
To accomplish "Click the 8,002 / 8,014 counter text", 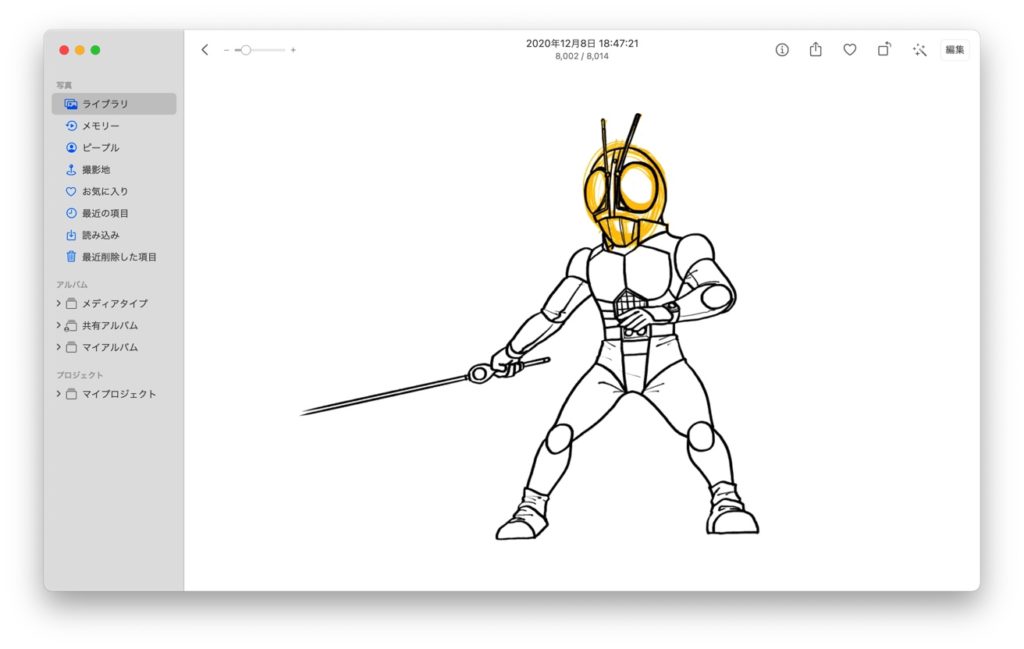I will pyautogui.click(x=582, y=56).
